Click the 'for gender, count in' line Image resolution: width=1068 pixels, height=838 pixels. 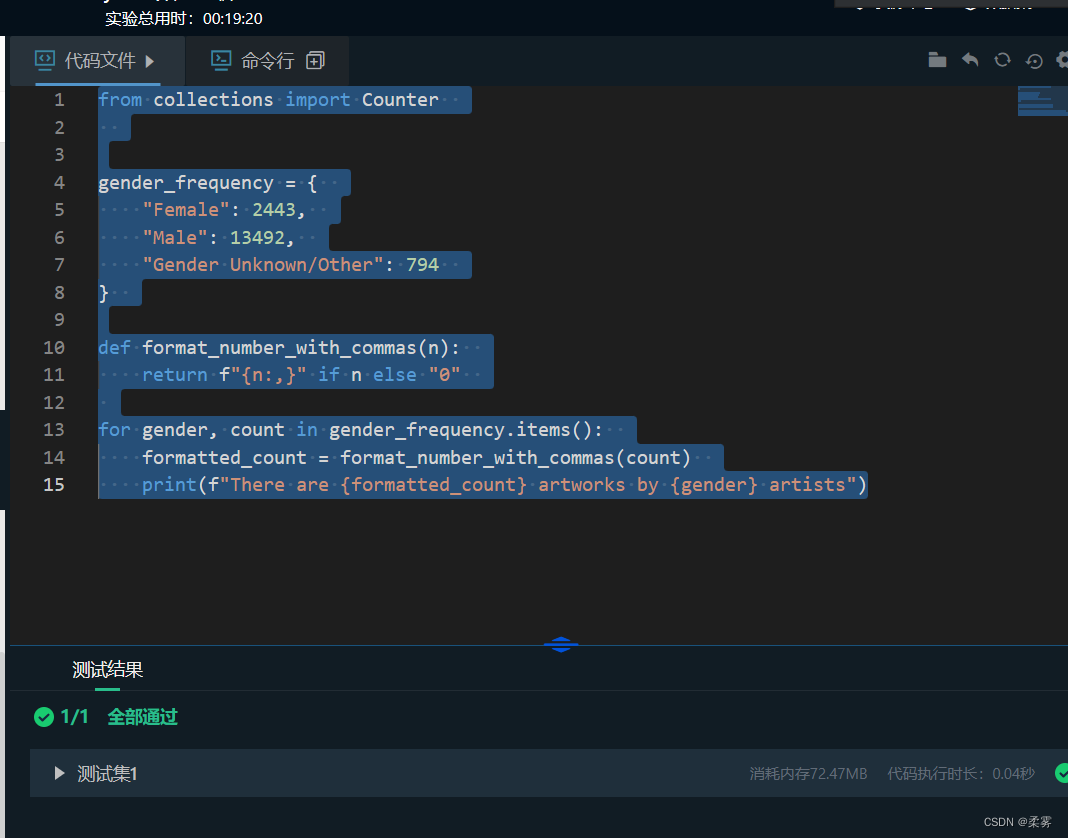coord(351,430)
